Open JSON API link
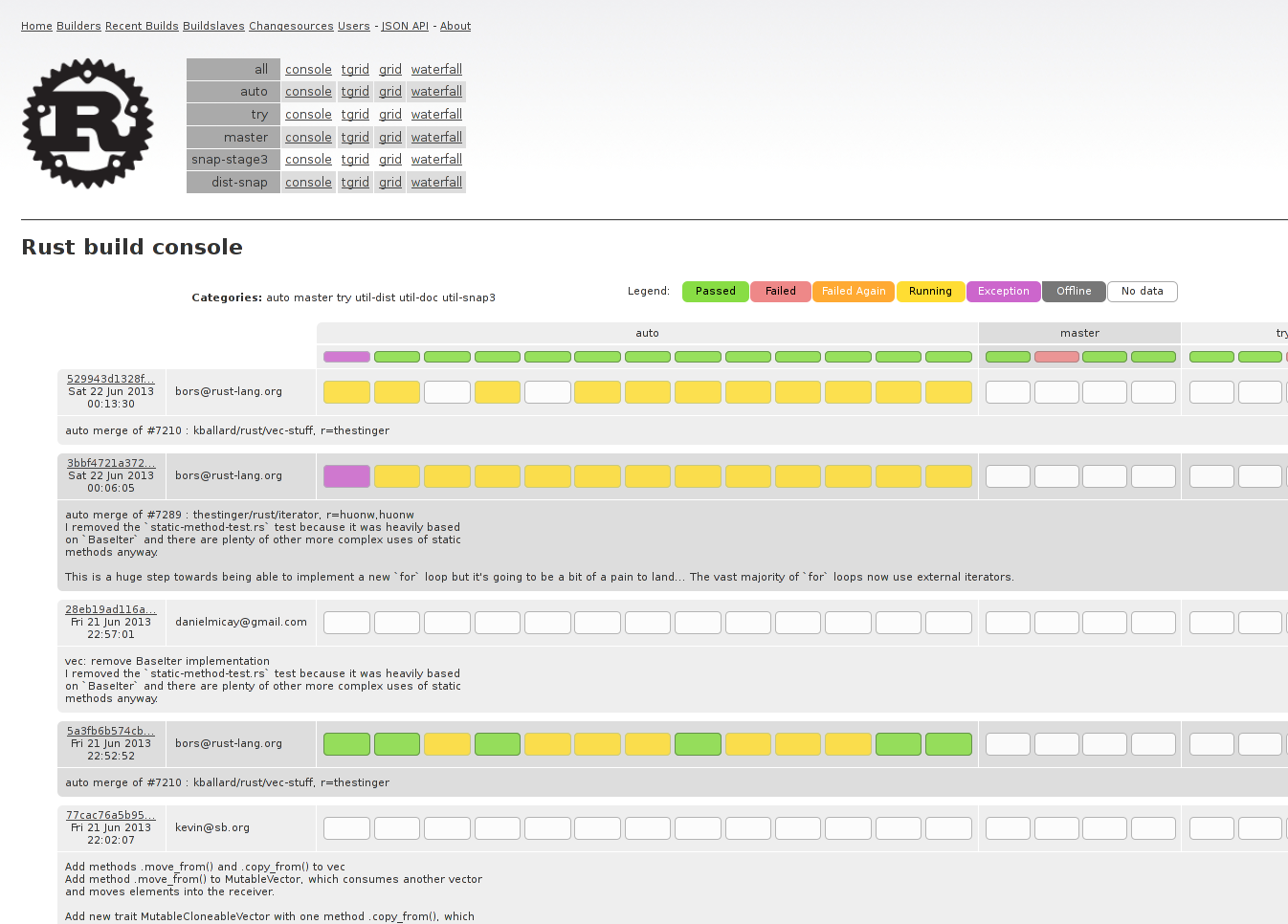The width and height of the screenshot is (1288, 924). tap(405, 26)
